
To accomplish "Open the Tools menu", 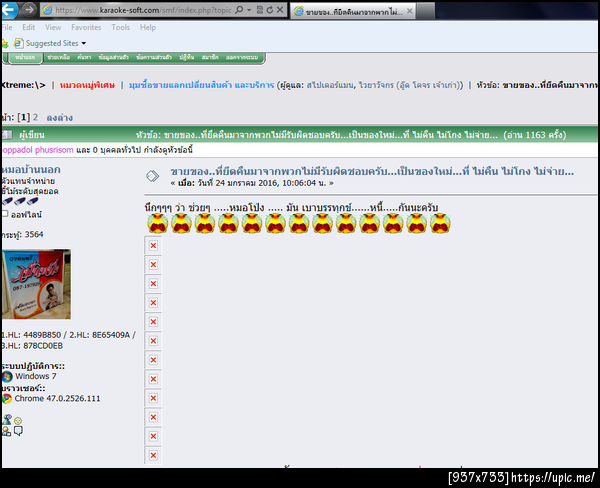I will point(121,28).
